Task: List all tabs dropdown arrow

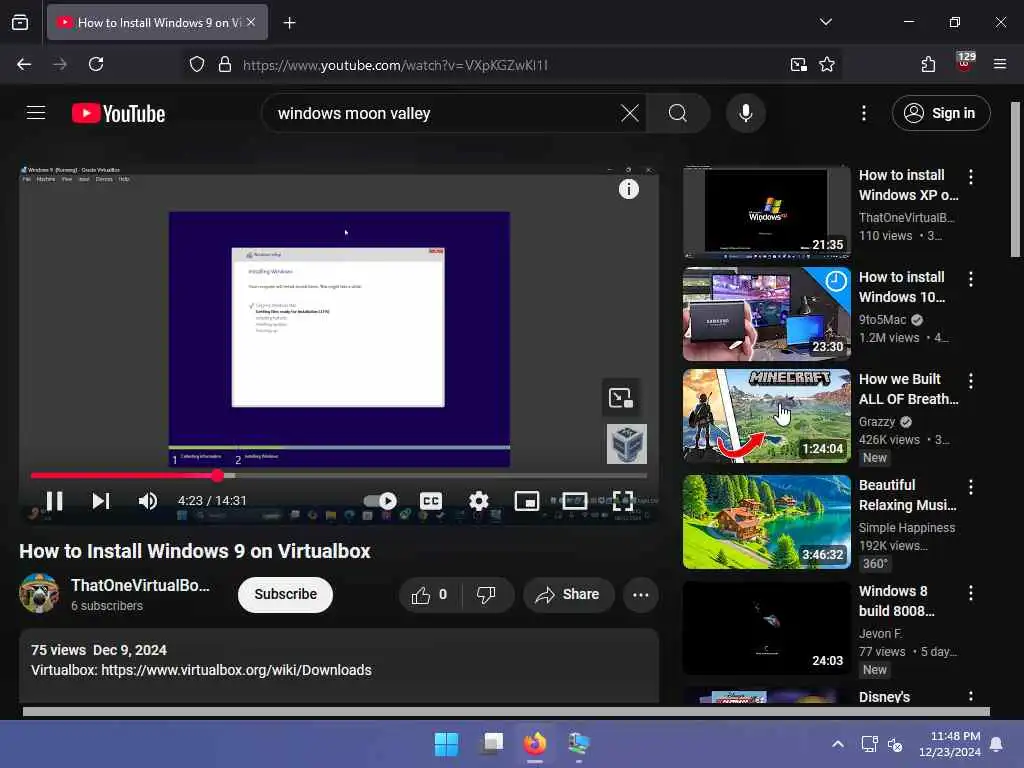Action: tap(825, 22)
